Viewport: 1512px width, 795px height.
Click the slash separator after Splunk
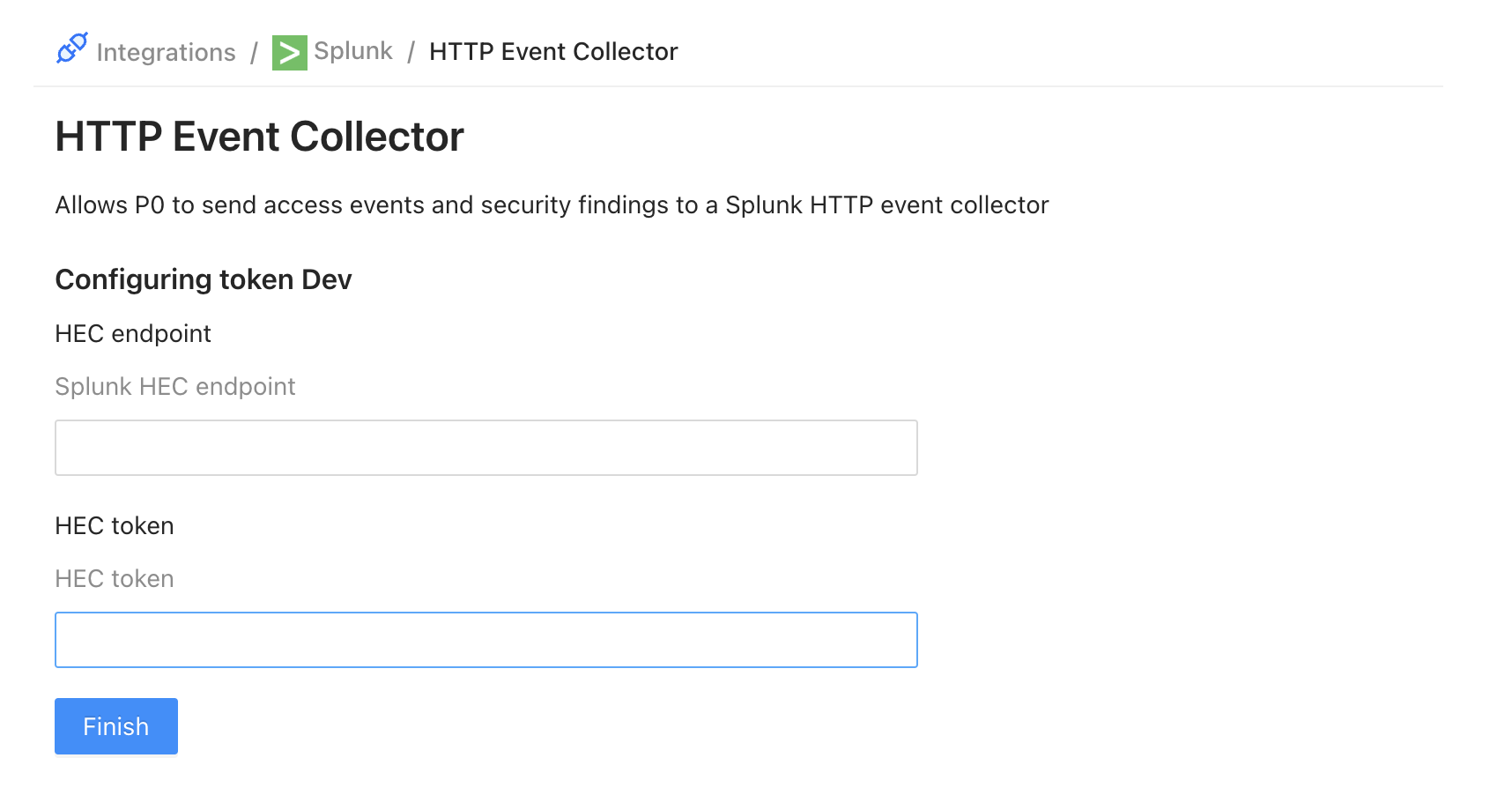(411, 53)
